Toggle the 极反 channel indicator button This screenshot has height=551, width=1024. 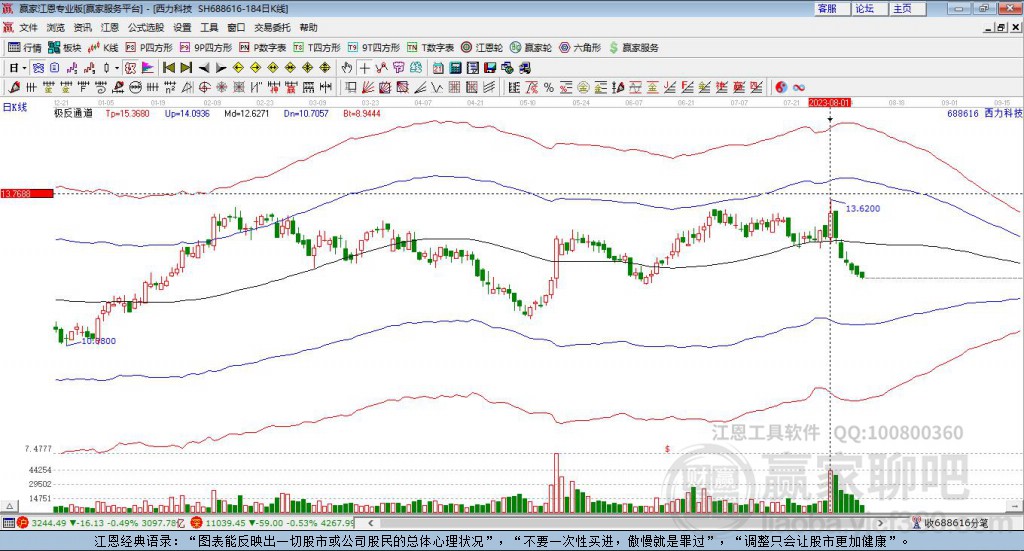click(x=130, y=68)
